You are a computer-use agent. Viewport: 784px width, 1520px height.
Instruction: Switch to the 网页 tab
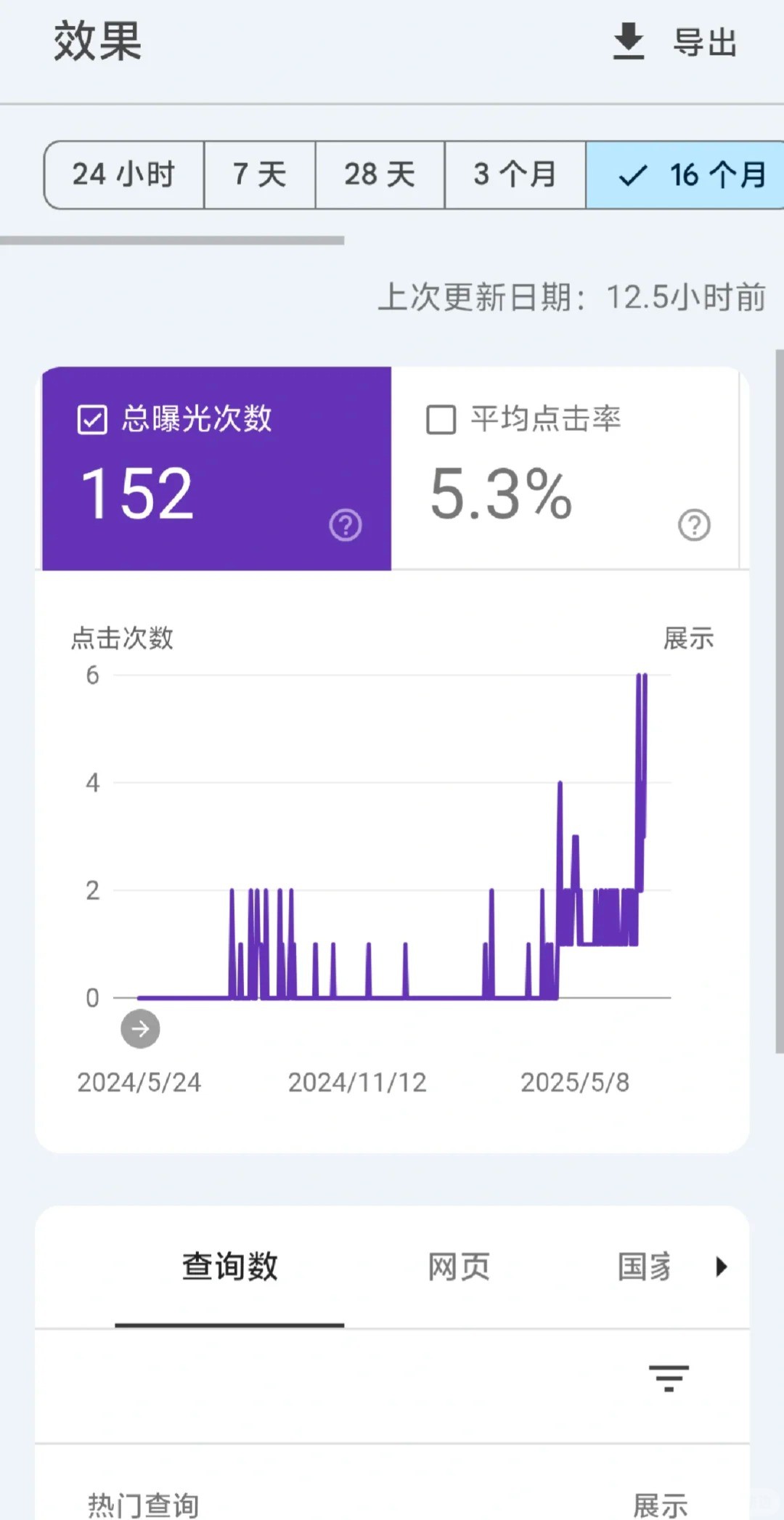(x=459, y=1267)
